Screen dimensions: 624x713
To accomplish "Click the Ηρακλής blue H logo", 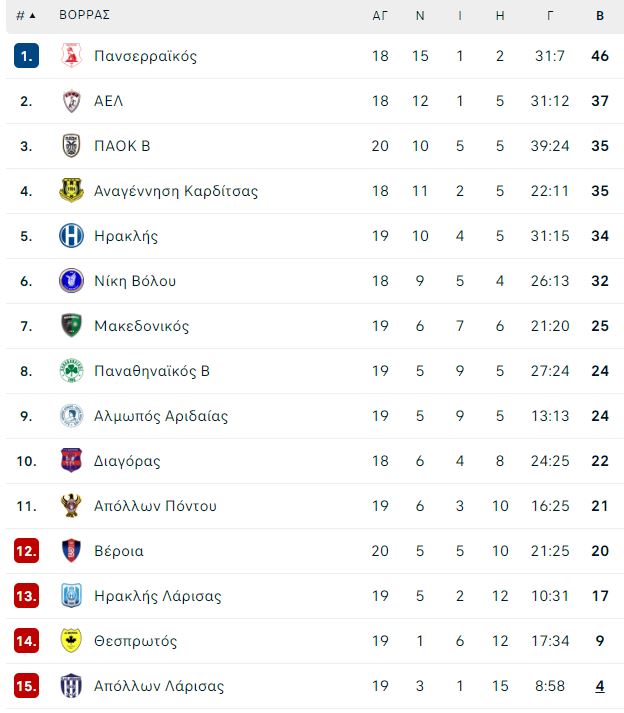I will 71,236.
